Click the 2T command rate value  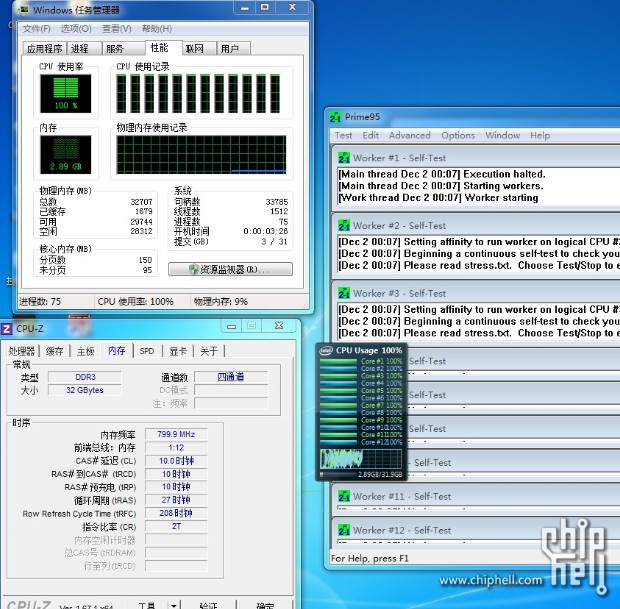[176, 526]
